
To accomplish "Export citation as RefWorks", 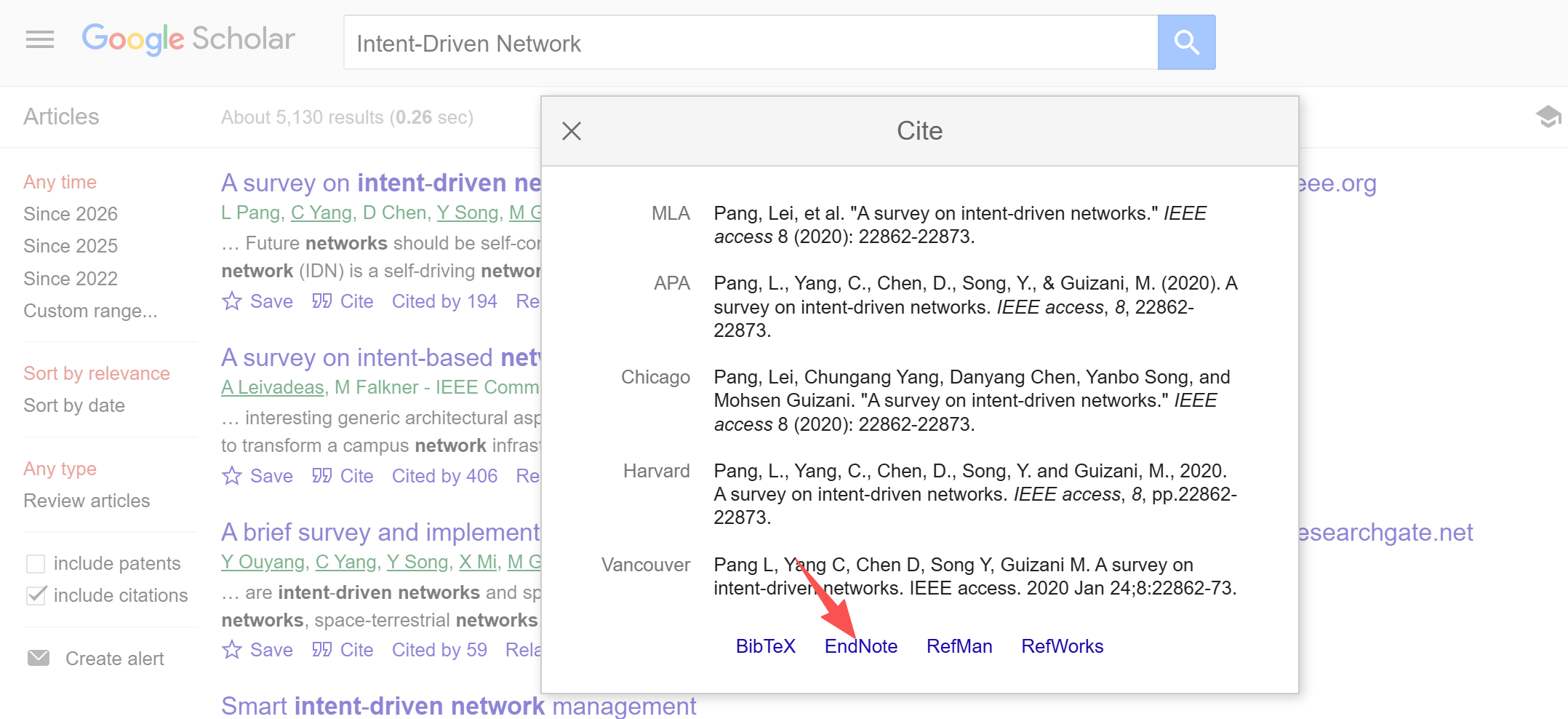I will coord(1063,646).
